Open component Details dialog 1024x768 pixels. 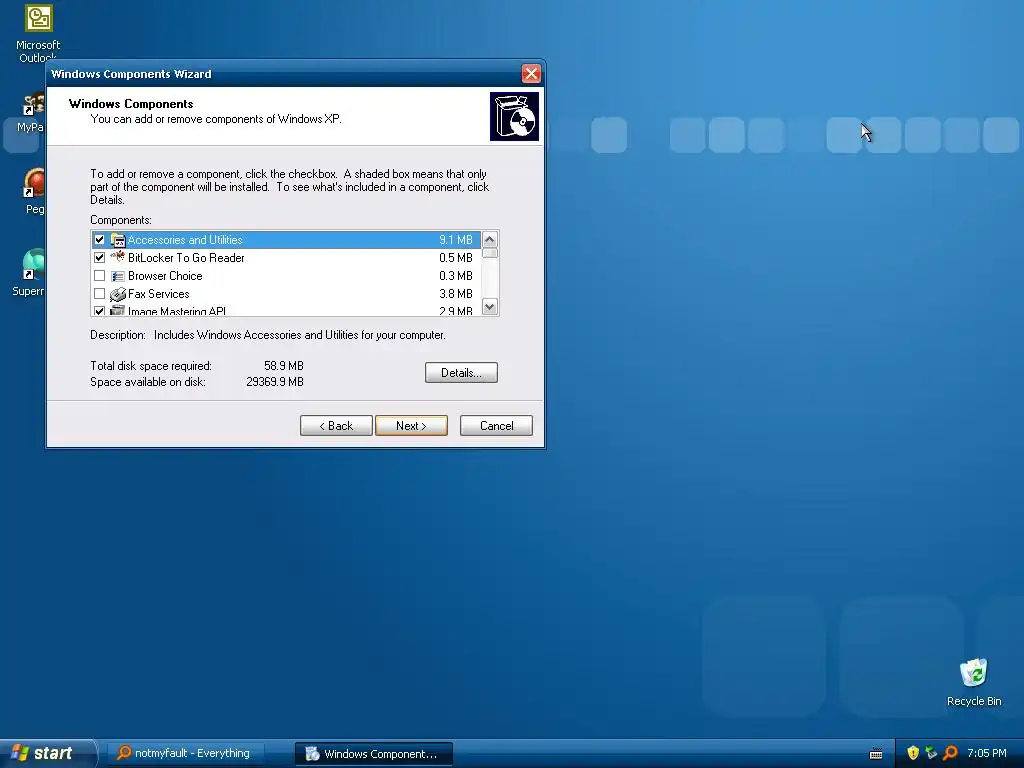click(x=461, y=373)
